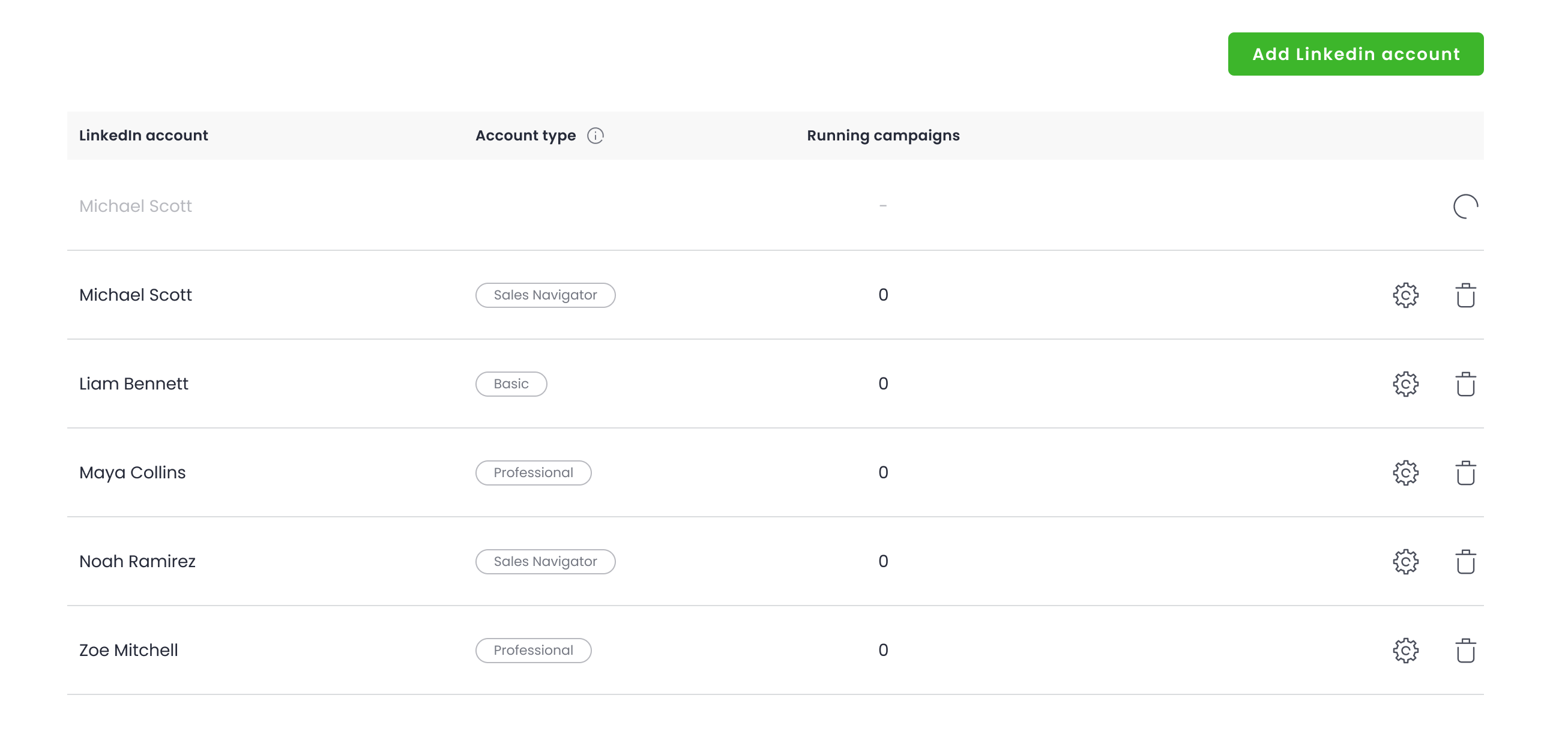Delete the Zoe Mitchell account
The image size is (1568, 731).
point(1465,651)
